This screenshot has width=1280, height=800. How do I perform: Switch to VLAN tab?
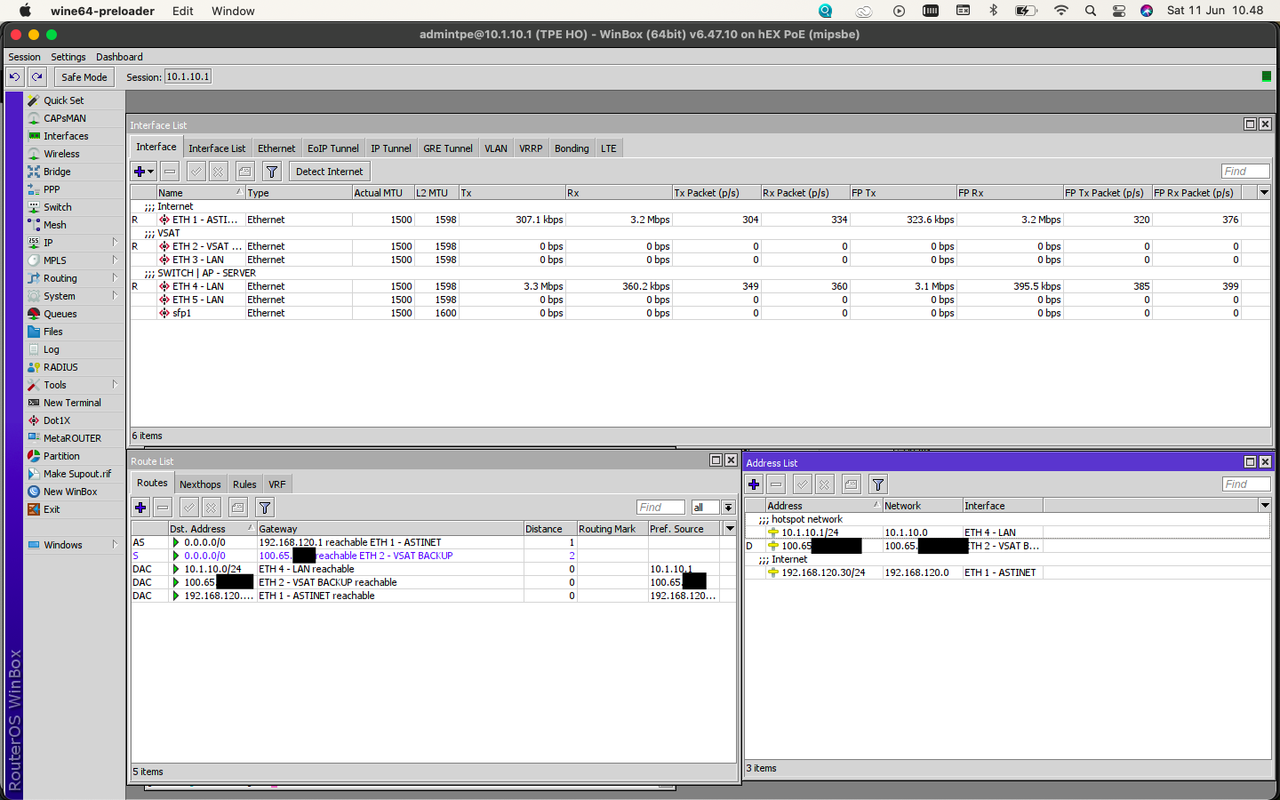coord(496,148)
